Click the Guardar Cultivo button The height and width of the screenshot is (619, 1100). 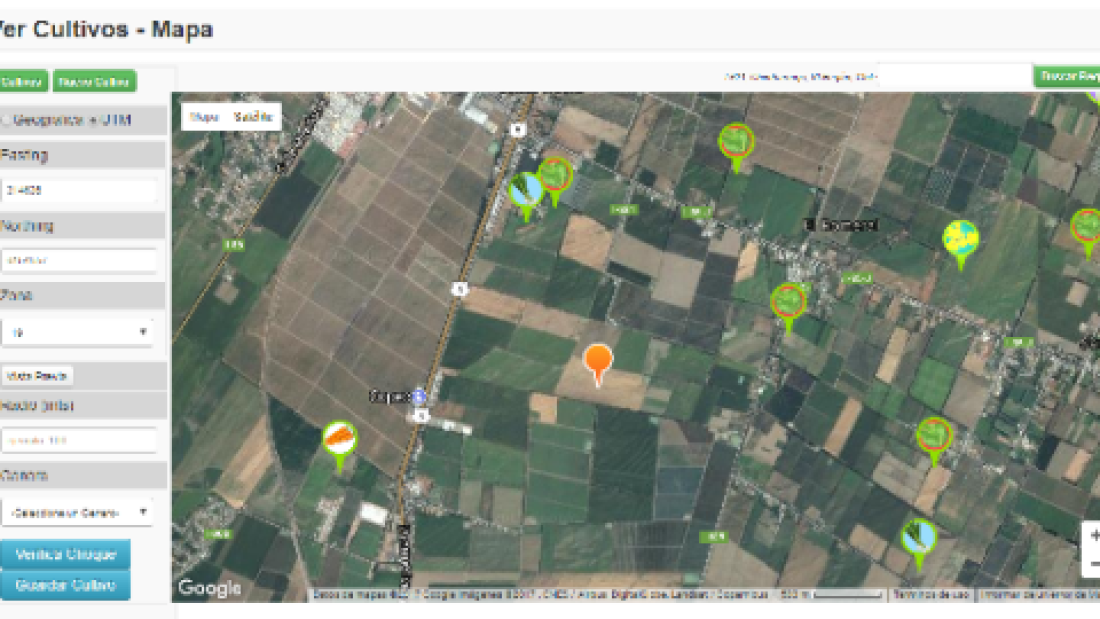coord(65,585)
